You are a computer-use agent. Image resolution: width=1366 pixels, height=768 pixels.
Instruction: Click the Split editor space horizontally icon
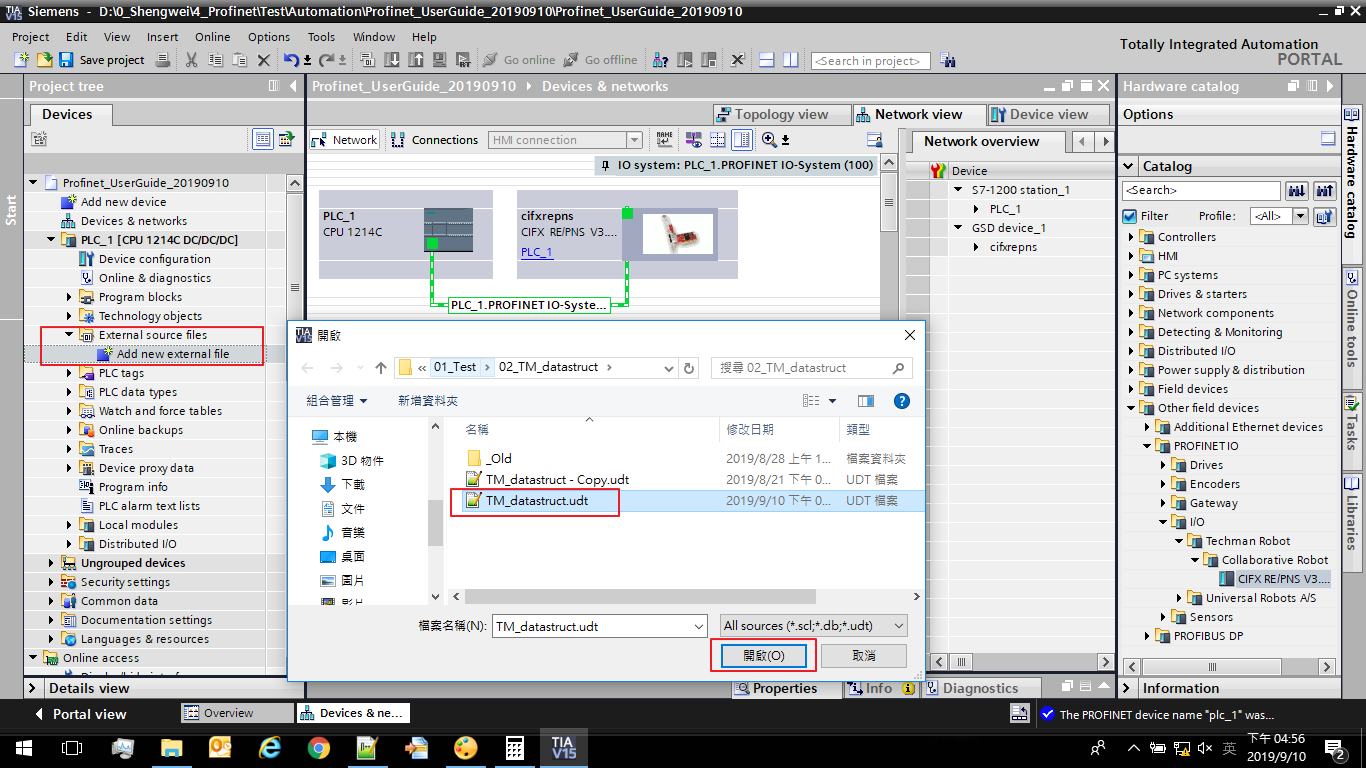click(765, 60)
